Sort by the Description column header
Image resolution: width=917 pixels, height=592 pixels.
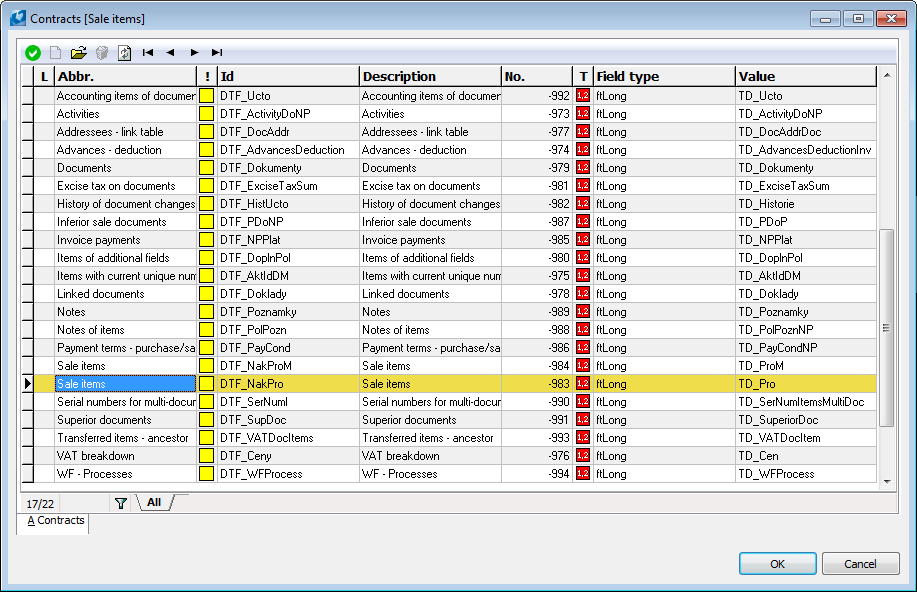click(x=430, y=77)
